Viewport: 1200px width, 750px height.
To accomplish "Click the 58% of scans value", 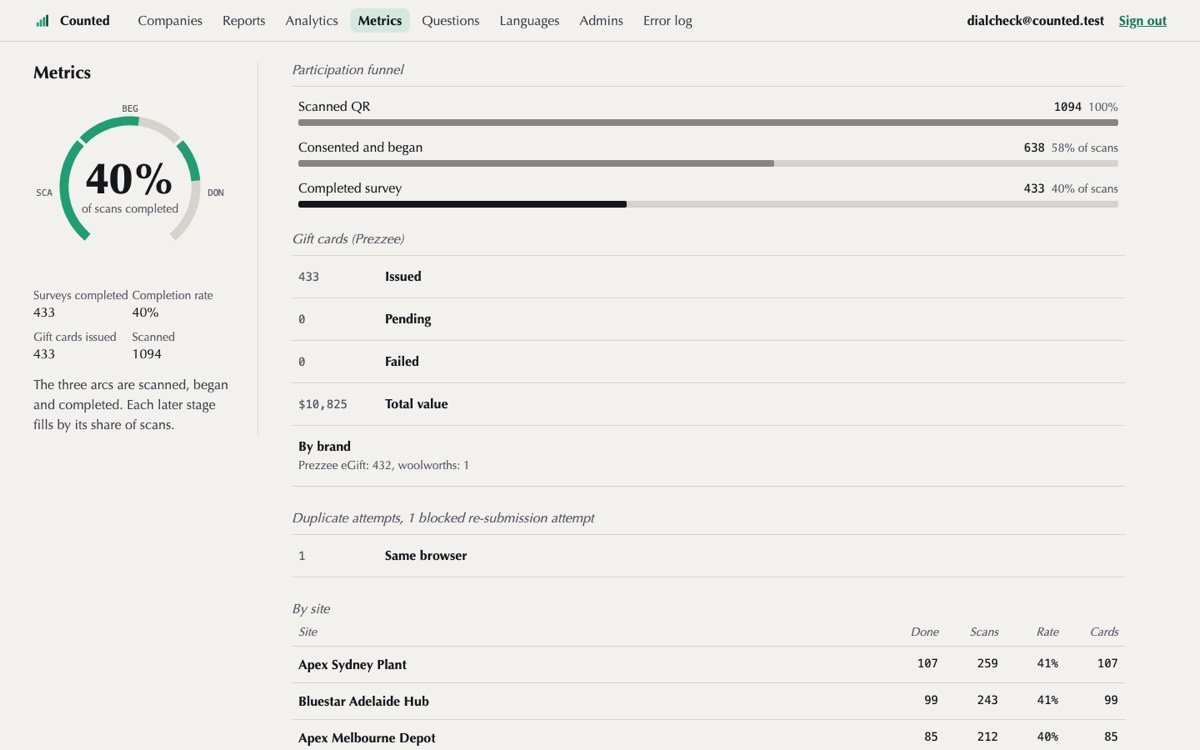I will click(1084, 147).
